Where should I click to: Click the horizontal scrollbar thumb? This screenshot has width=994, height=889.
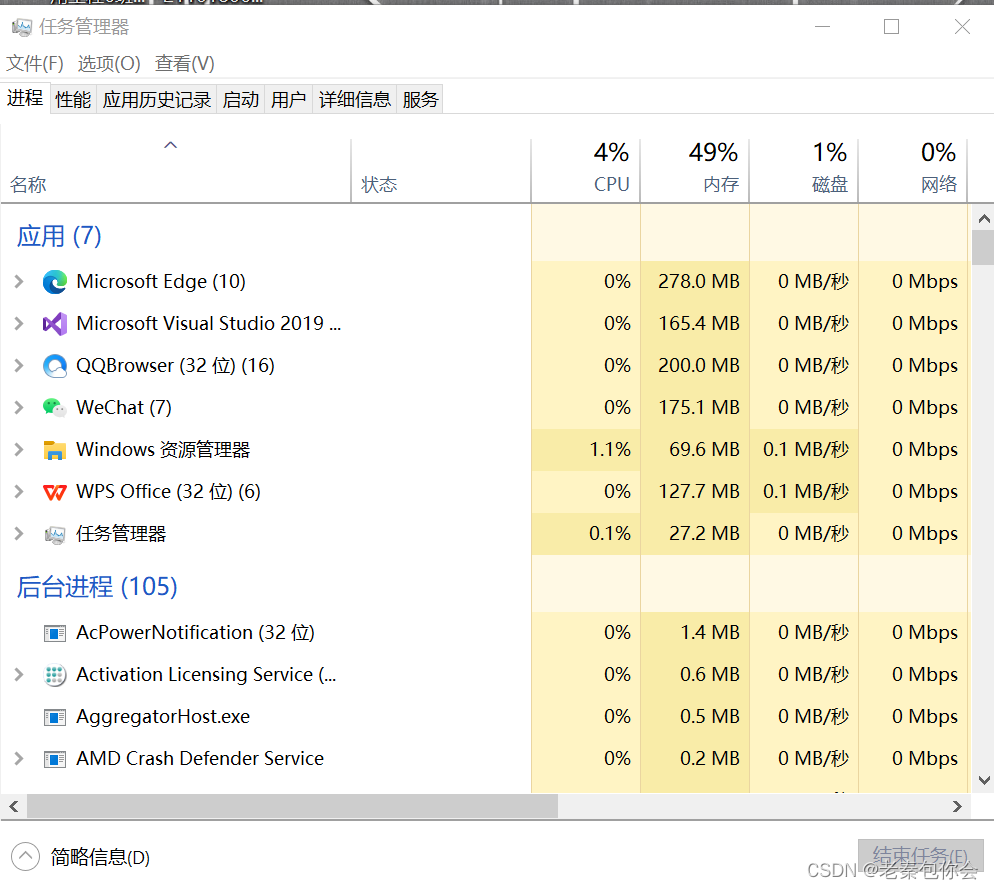tap(292, 807)
